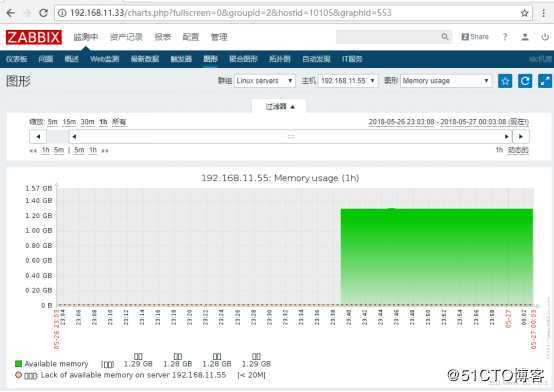Set zoom to 1h
This screenshot has height=392, width=554.
[103, 122]
